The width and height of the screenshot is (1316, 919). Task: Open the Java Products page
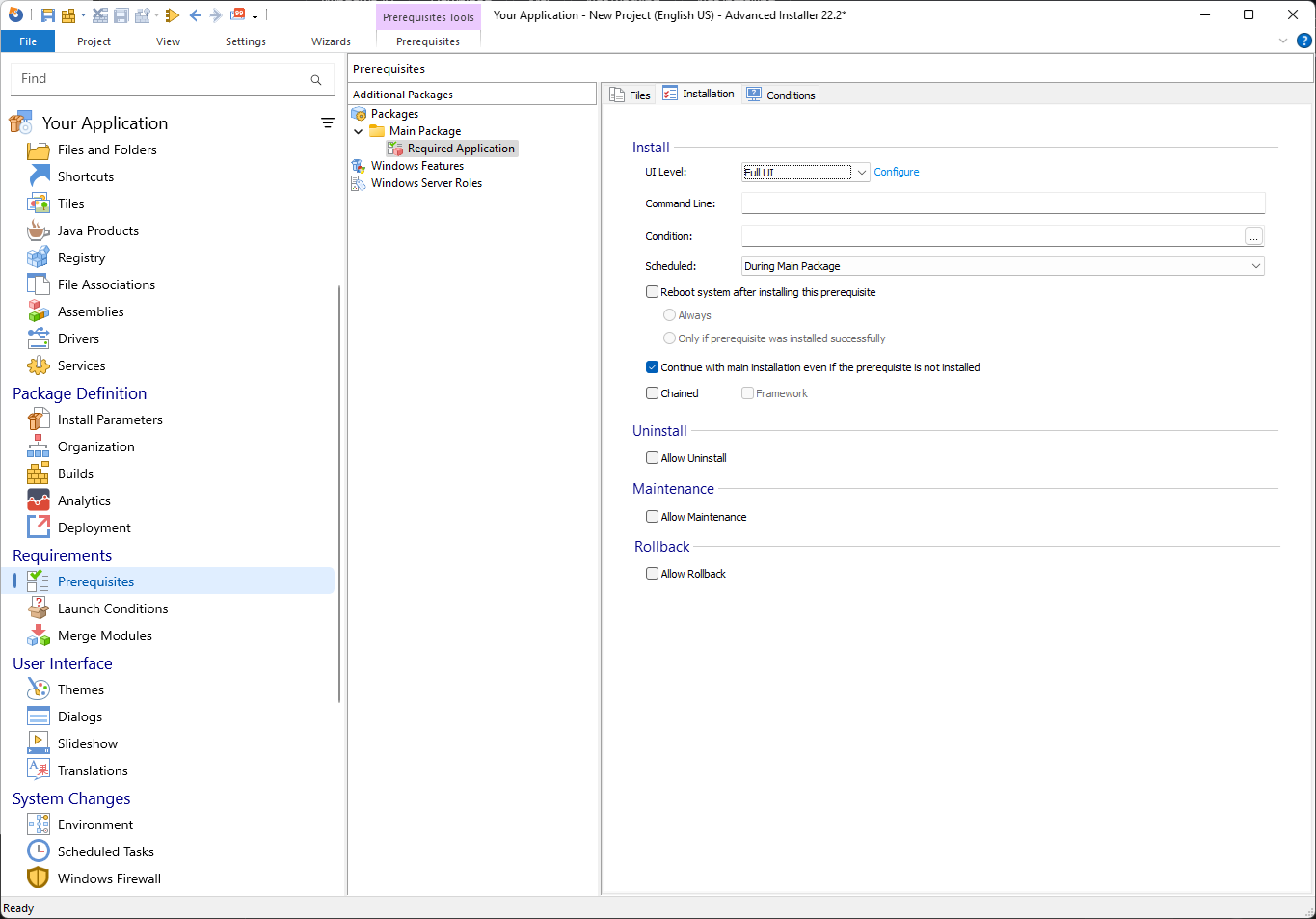click(97, 230)
